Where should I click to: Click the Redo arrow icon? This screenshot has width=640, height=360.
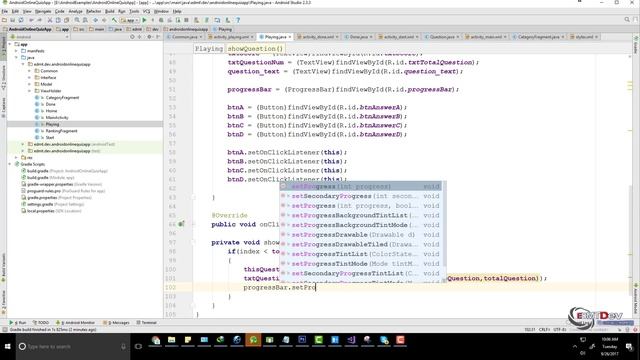click(40, 20)
